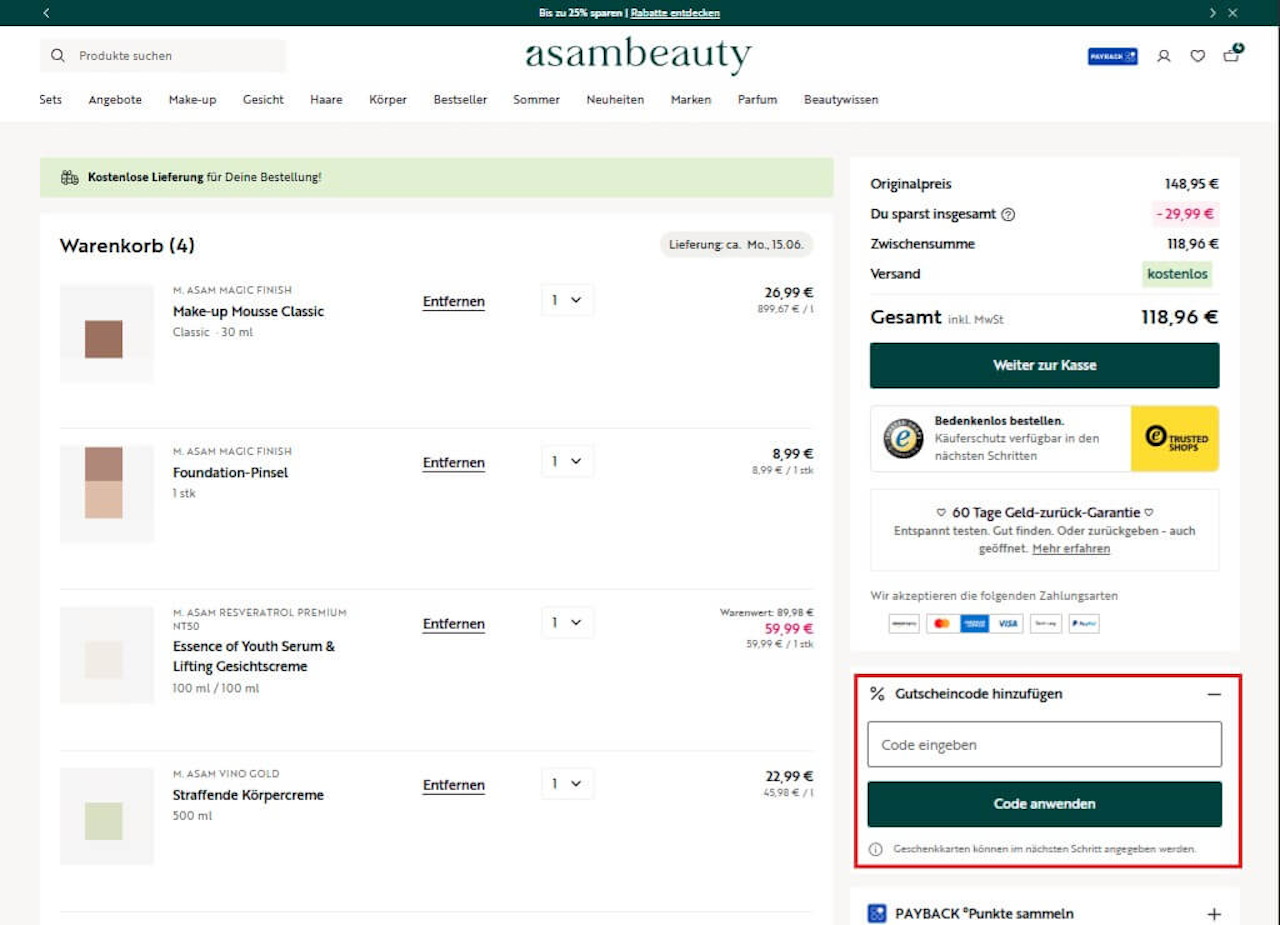Click the info icon beside Du sparst insgesamt
Image resolution: width=1280 pixels, height=925 pixels.
pyautogui.click(x=1008, y=214)
